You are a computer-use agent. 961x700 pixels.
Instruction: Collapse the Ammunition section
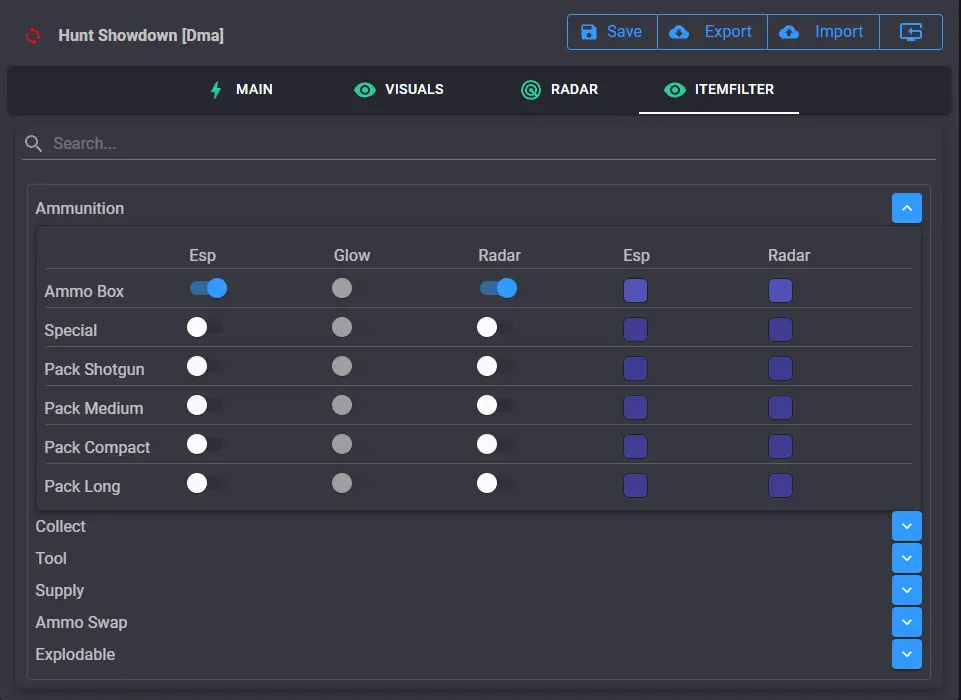point(906,208)
